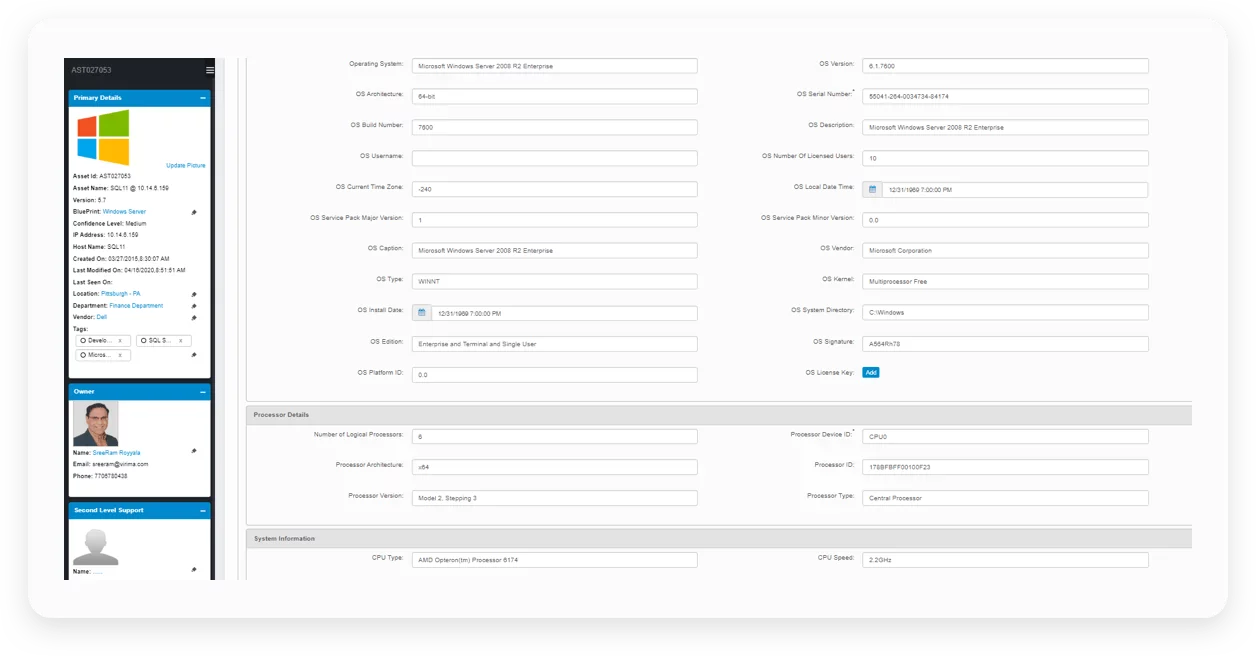The width and height of the screenshot is (1256, 656).
Task: Open the hamburger menu beside AST027053
Action: [209, 70]
